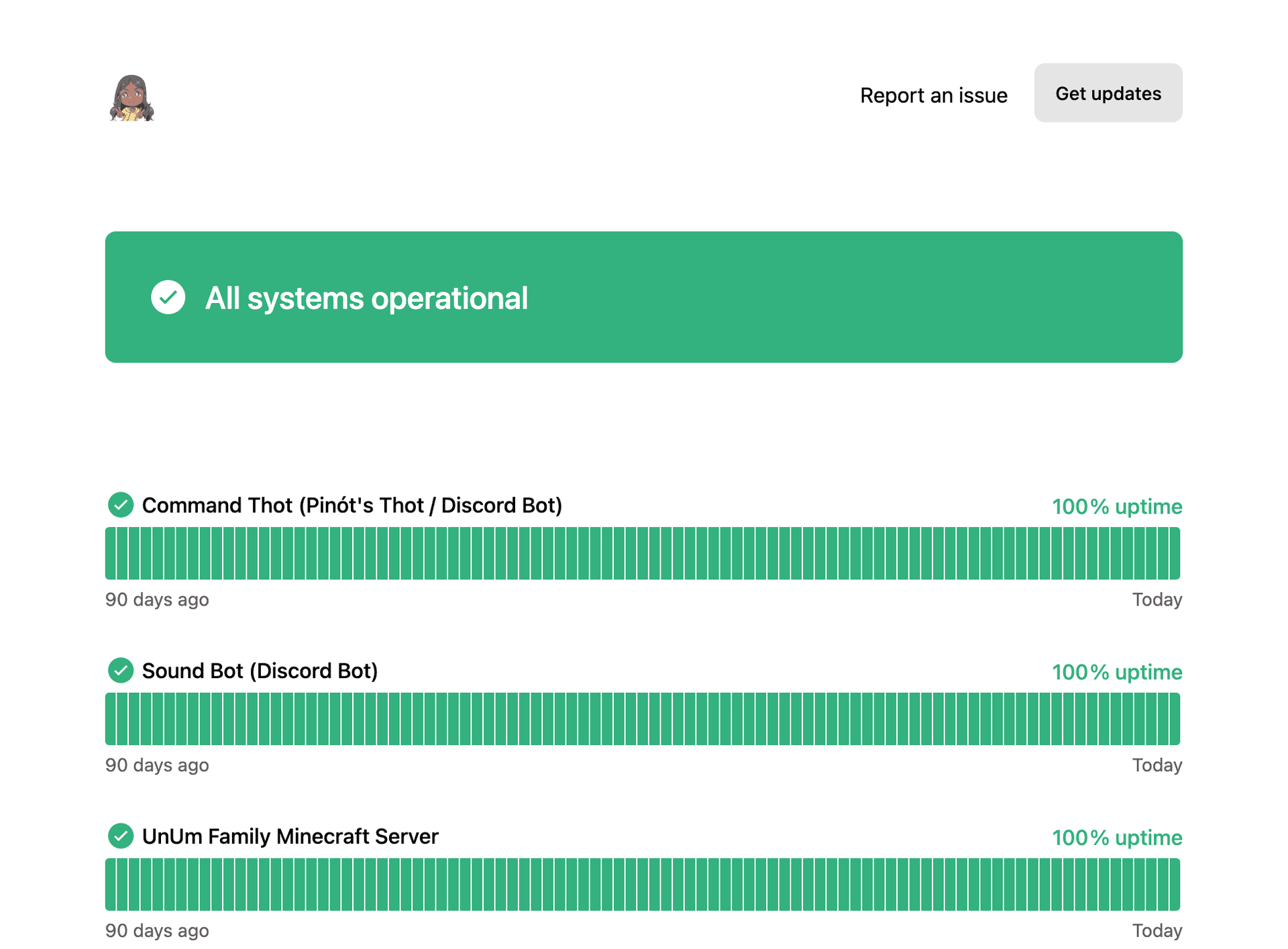Click the green check beside Sound Bot
The width and height of the screenshot is (1288, 949).
coord(121,671)
